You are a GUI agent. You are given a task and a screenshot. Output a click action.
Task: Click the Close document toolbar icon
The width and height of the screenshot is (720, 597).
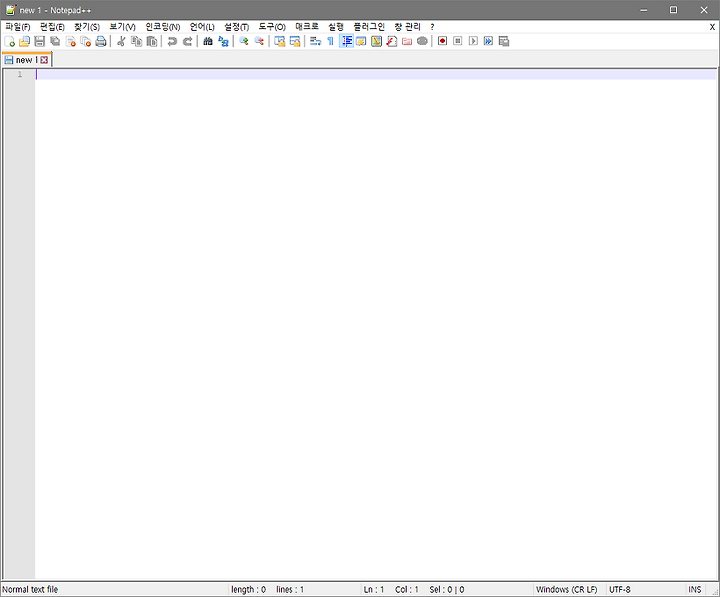coord(70,41)
